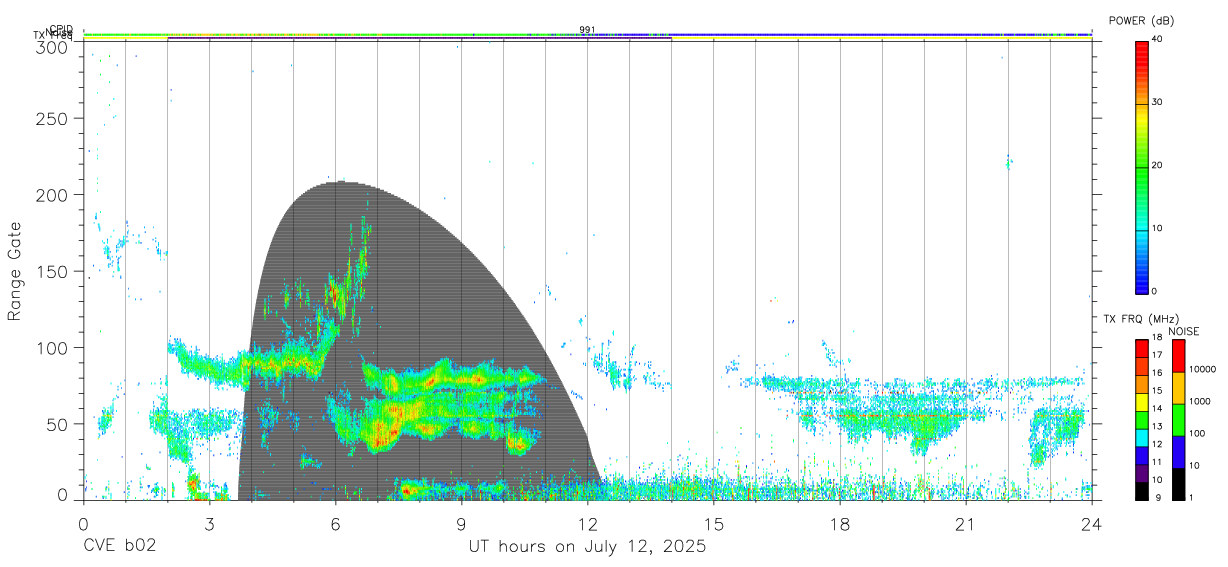This screenshot has height=567, width=1228.
Task: Click the 10 tick on power colorbar
Action: tap(1158, 228)
